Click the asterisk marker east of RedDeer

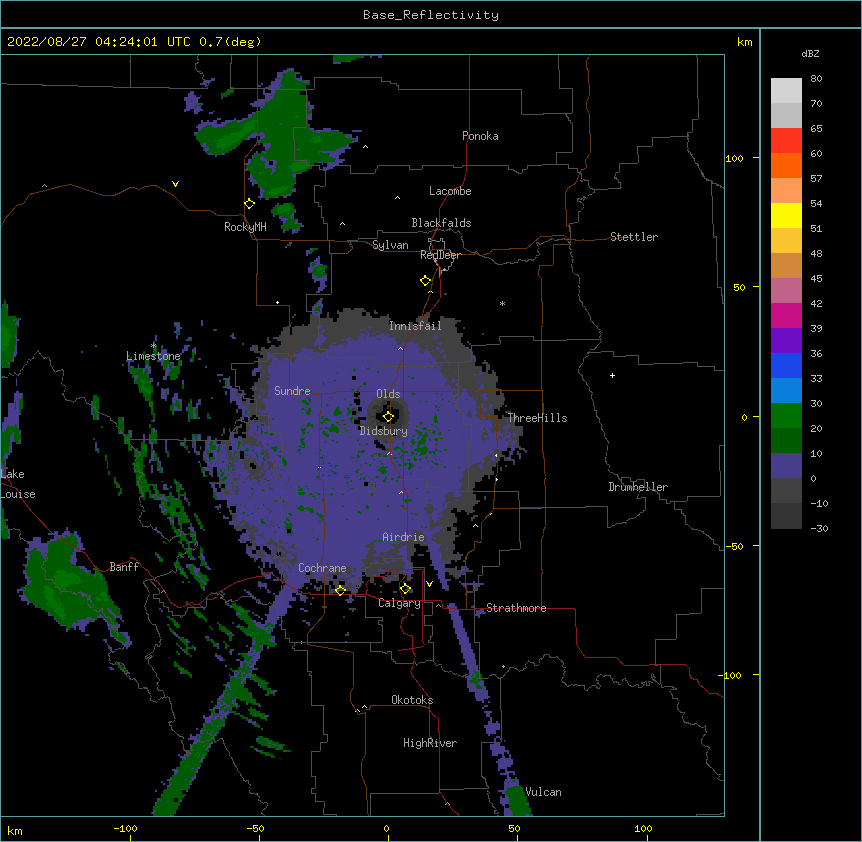pos(502,304)
